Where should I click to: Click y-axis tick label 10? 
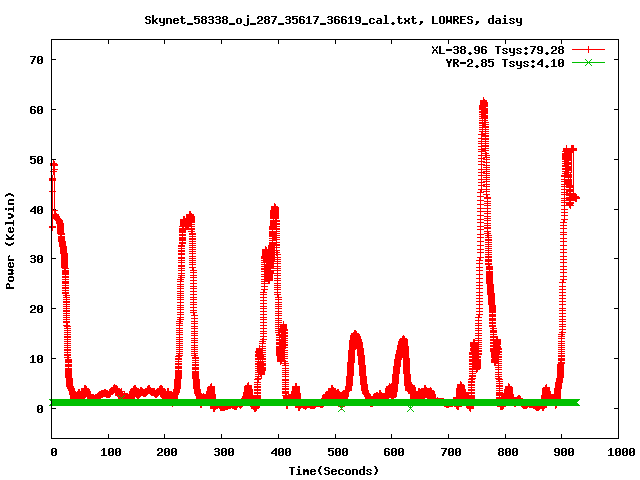(36, 359)
